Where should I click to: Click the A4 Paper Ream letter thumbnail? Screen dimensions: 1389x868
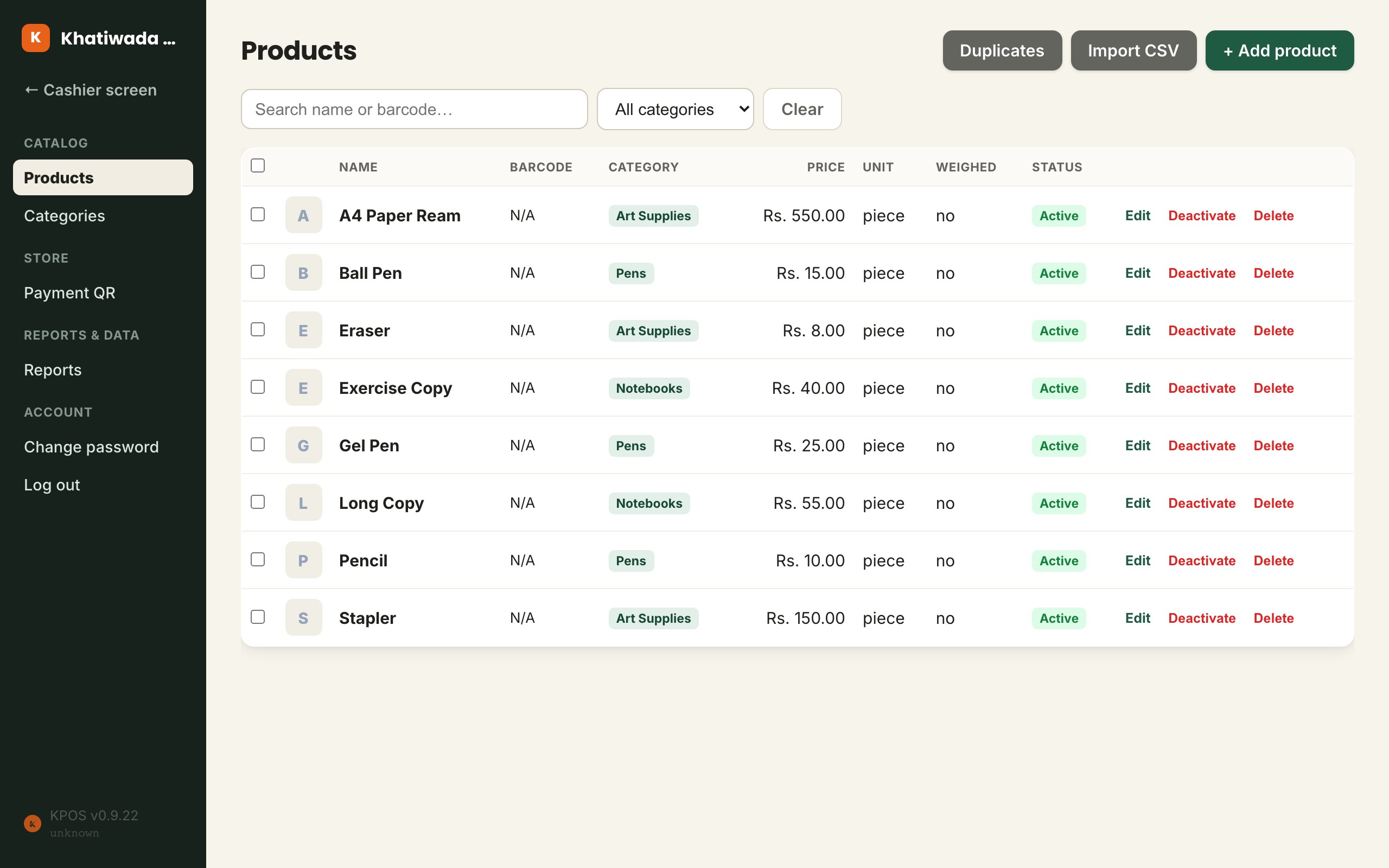click(x=304, y=215)
